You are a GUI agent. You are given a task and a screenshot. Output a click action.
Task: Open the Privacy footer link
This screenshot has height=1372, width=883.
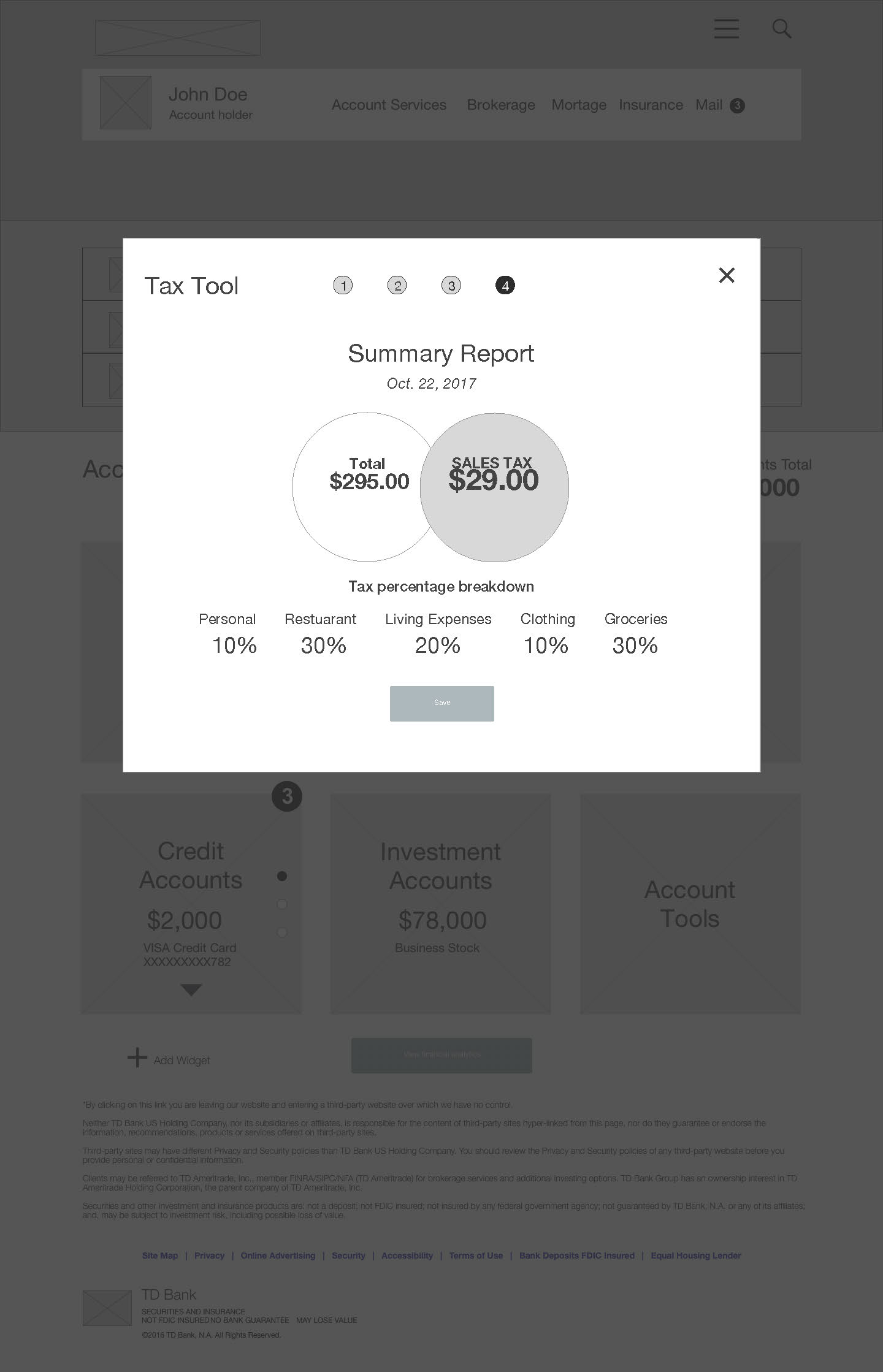[209, 1256]
